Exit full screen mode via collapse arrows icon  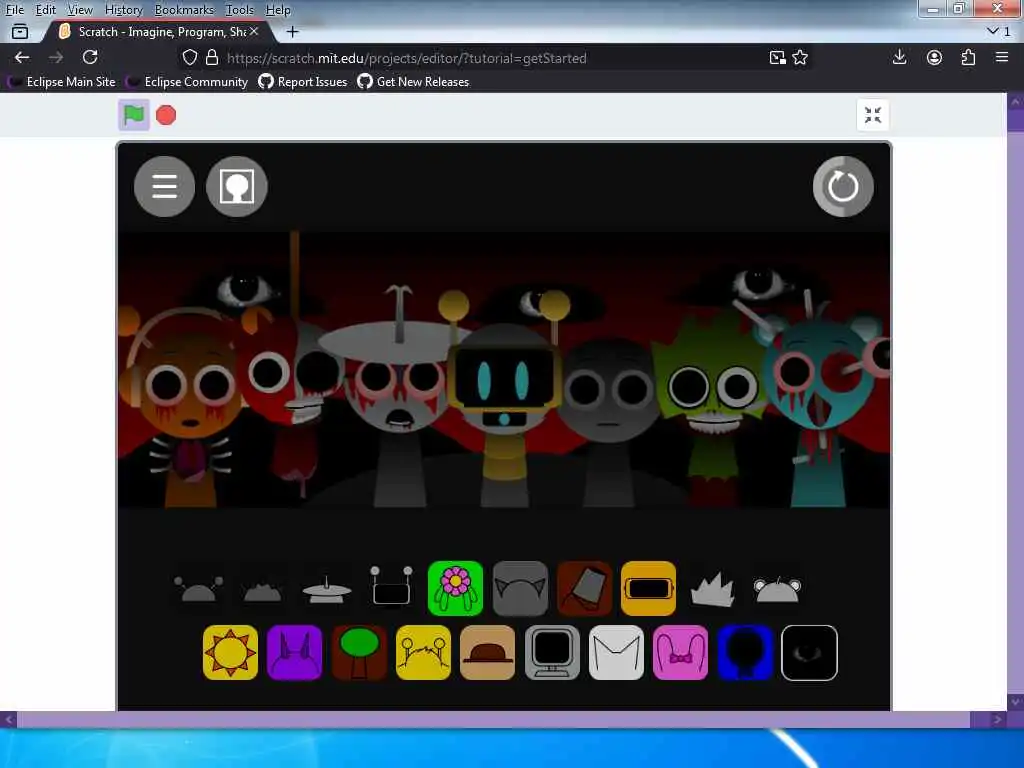tap(872, 115)
